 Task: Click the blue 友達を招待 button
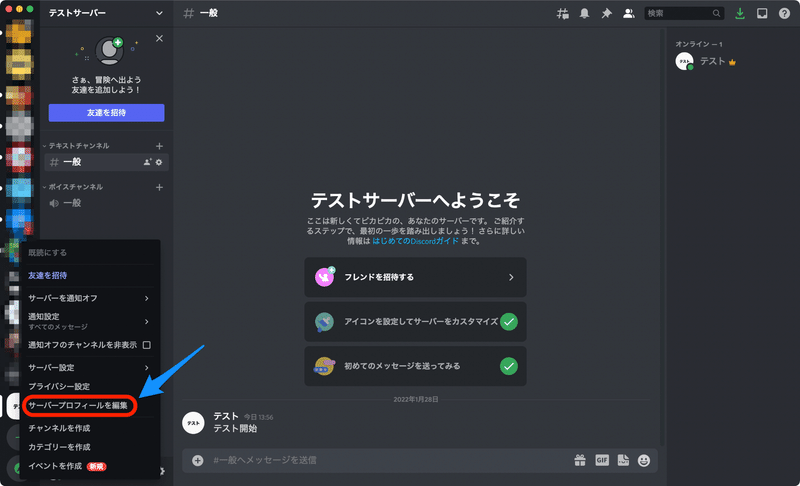[106, 113]
